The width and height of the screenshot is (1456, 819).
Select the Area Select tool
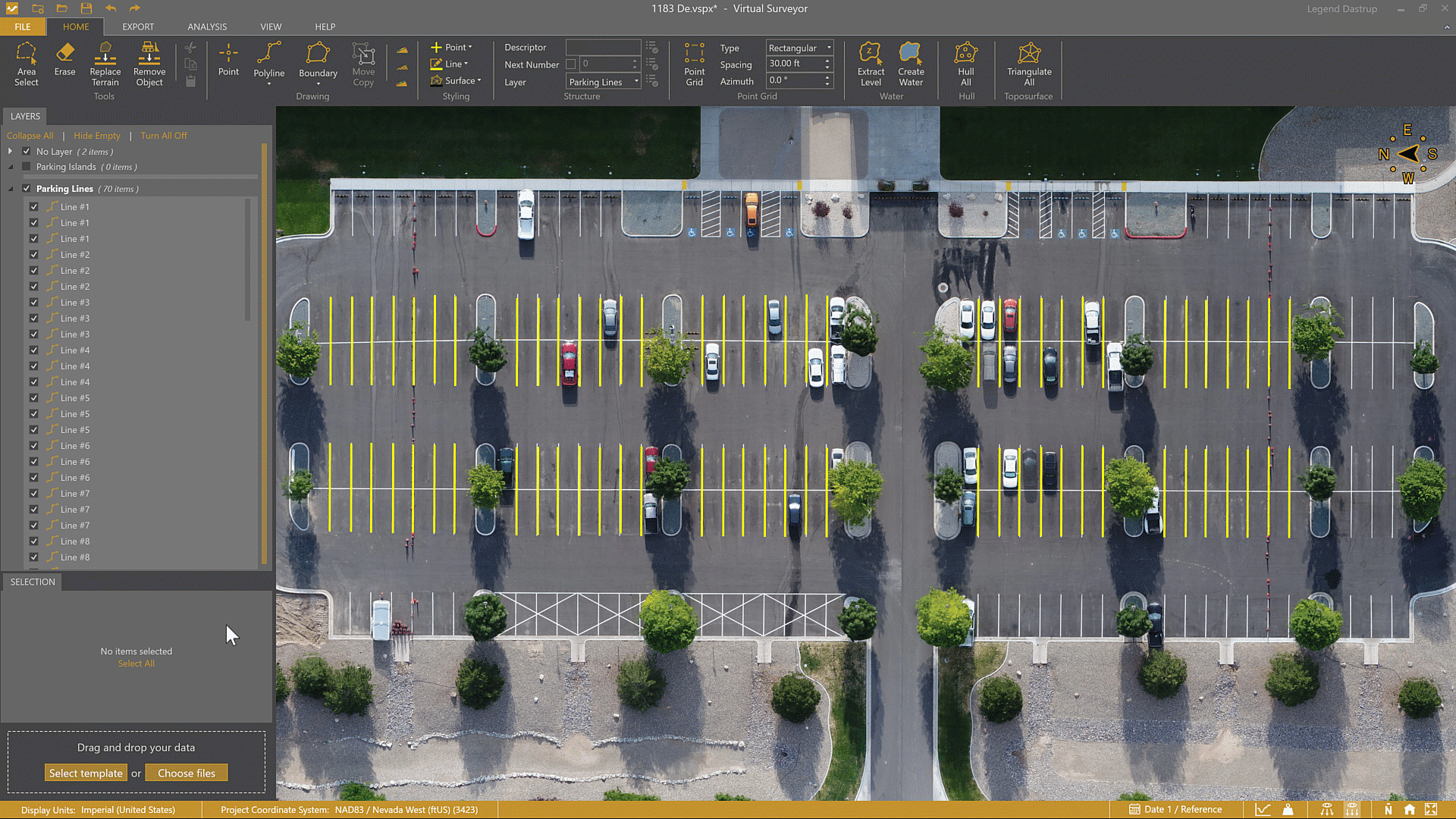[x=26, y=64]
